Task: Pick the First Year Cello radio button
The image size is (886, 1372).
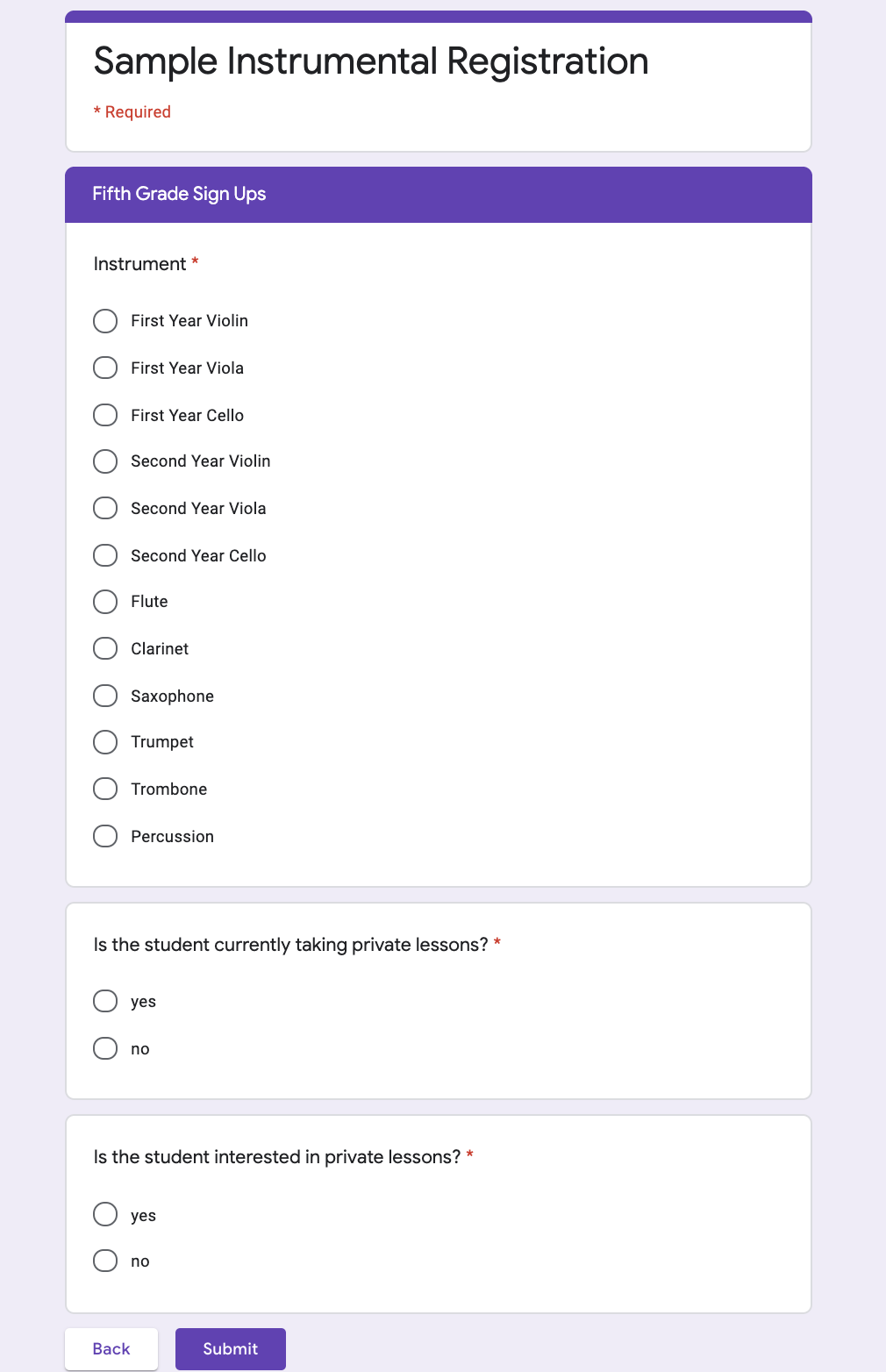Action: pyautogui.click(x=105, y=415)
